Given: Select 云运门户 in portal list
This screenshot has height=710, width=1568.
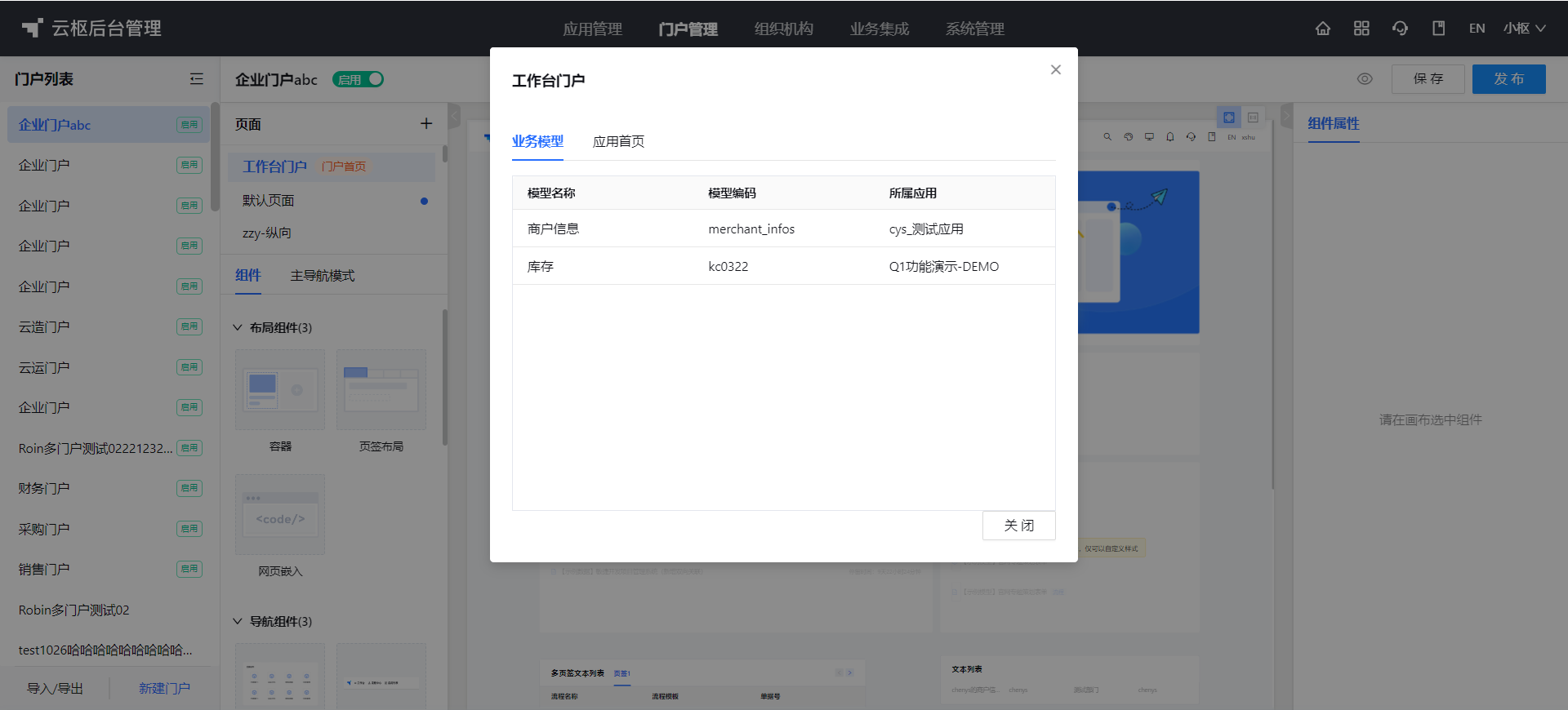Looking at the screenshot, I should click(109, 367).
